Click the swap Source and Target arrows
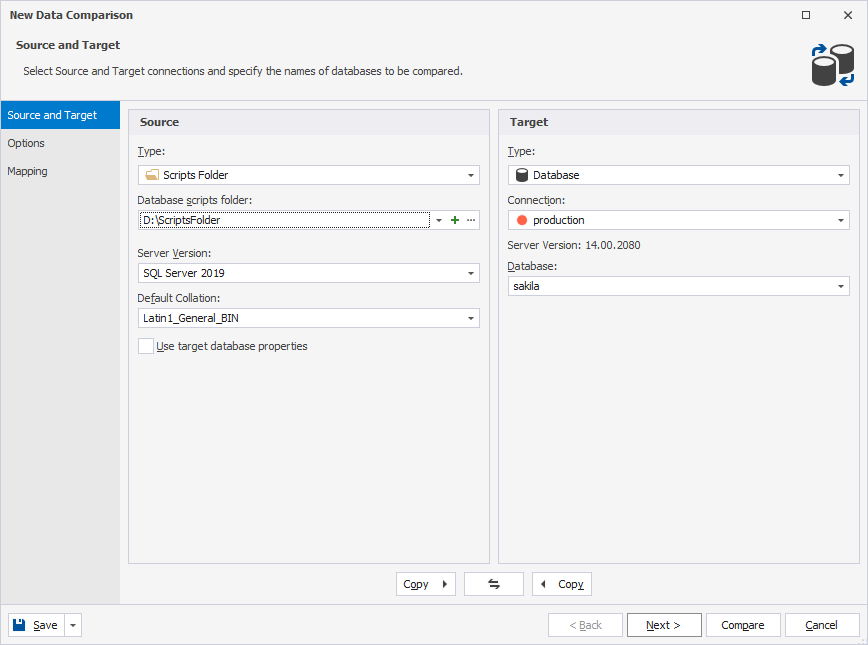This screenshot has height=645, width=868. (x=493, y=584)
